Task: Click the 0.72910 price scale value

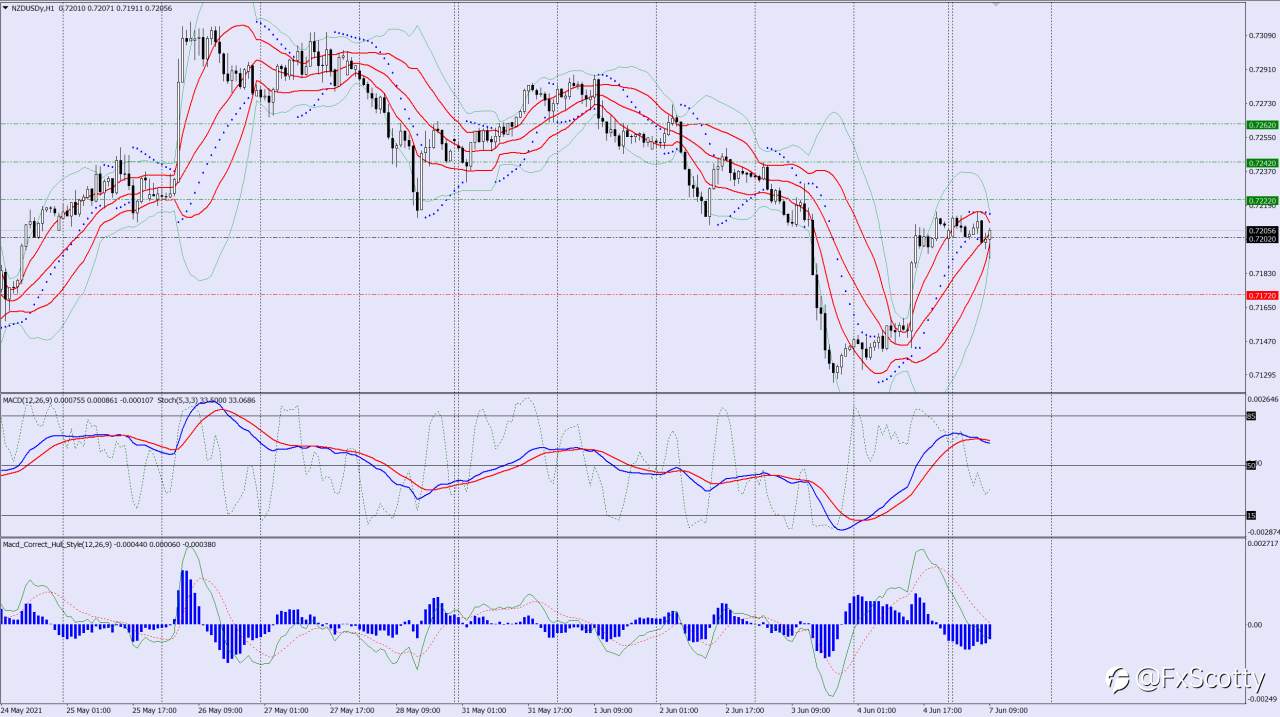Action: click(x=1262, y=70)
